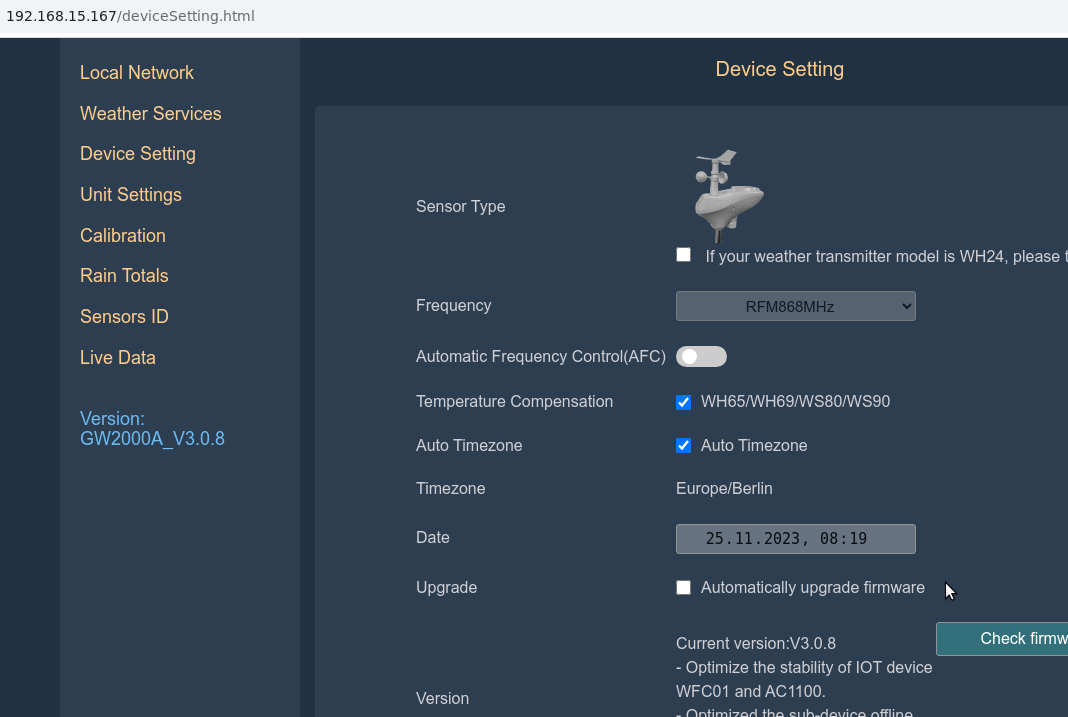Enable Automatically upgrade firmware checkbox
This screenshot has width=1068, height=717.
(683, 588)
